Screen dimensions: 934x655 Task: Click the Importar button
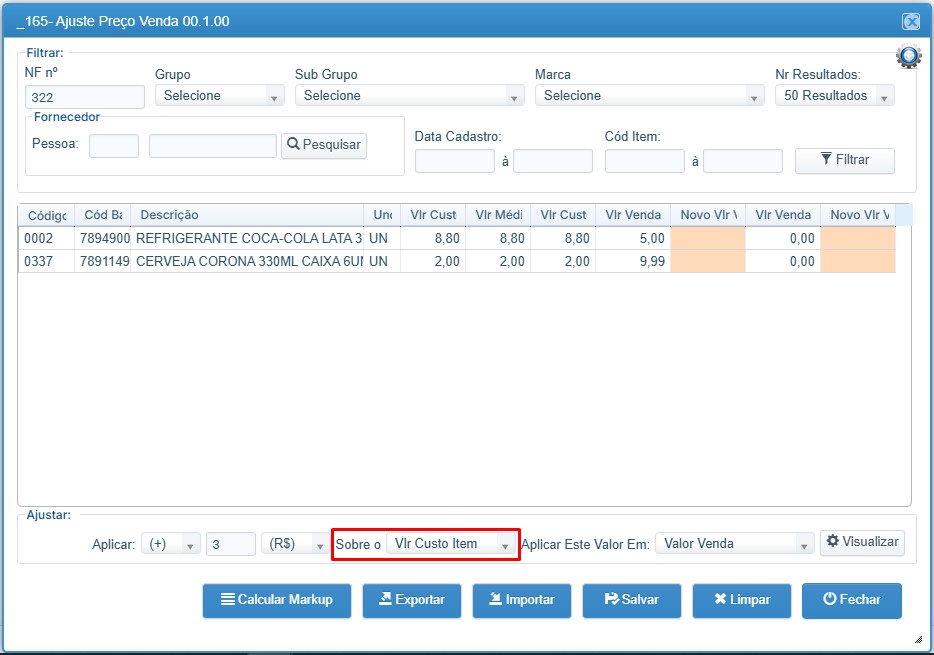point(522,600)
